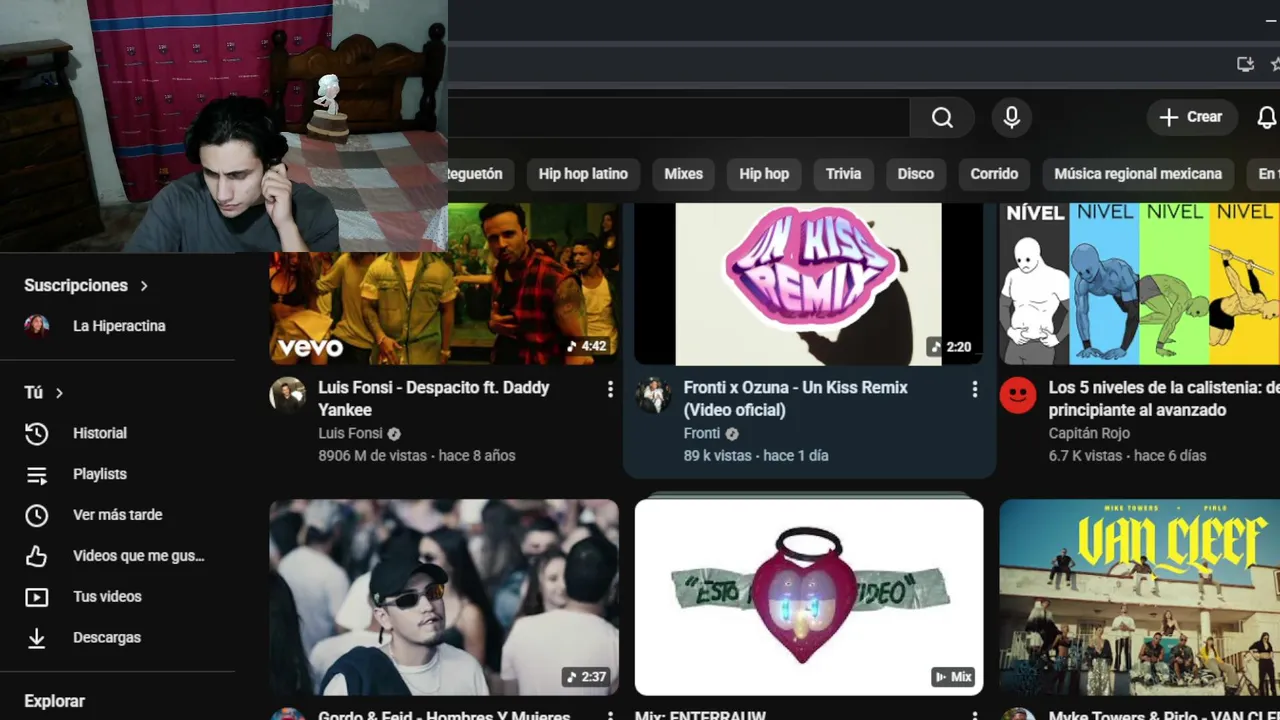Click Fronti channel avatar

tap(653, 395)
